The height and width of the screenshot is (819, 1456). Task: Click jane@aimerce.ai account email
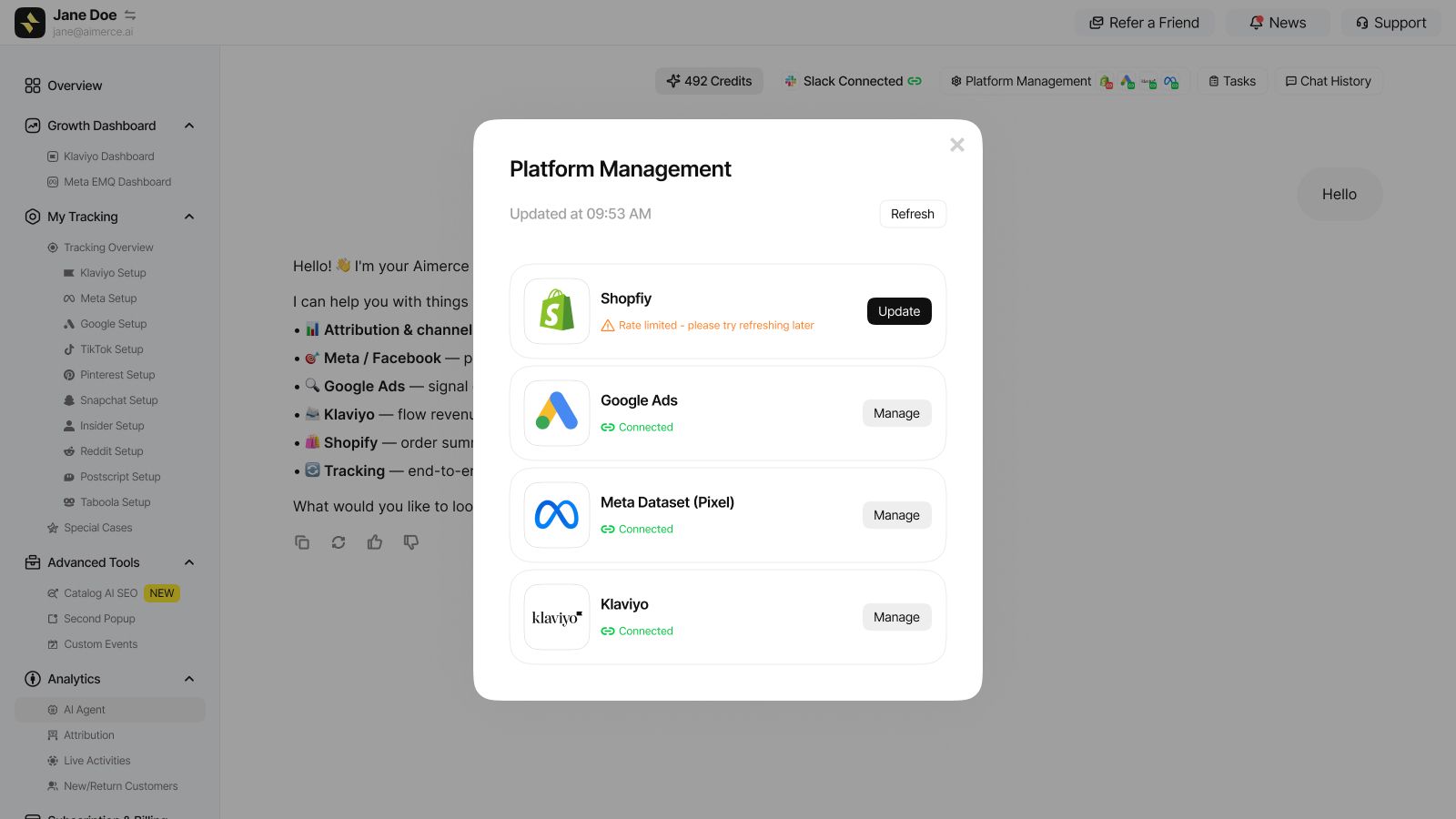(93, 32)
